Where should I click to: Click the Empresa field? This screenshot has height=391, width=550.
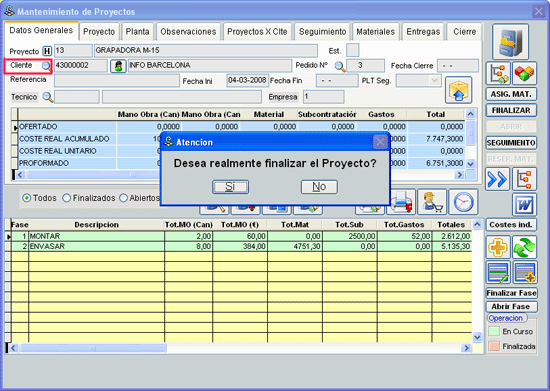(323, 97)
